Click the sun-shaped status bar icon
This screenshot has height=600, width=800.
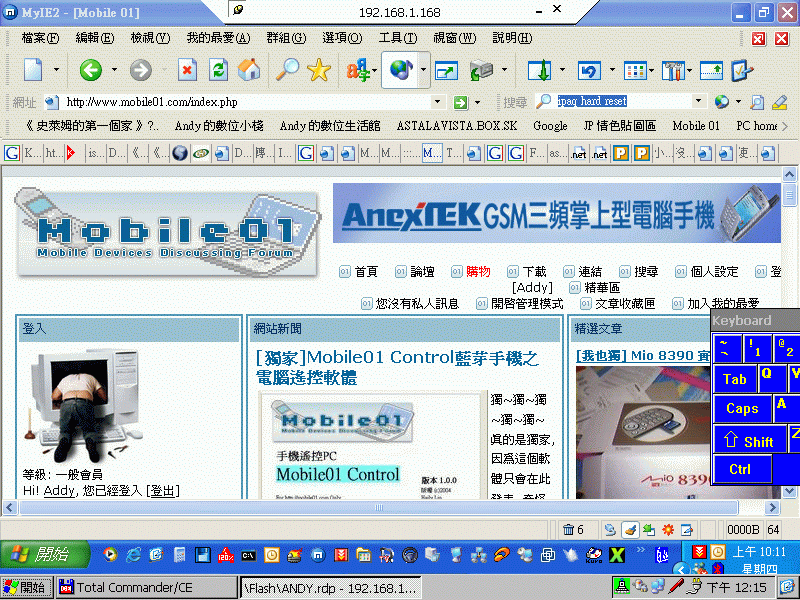(x=668, y=530)
